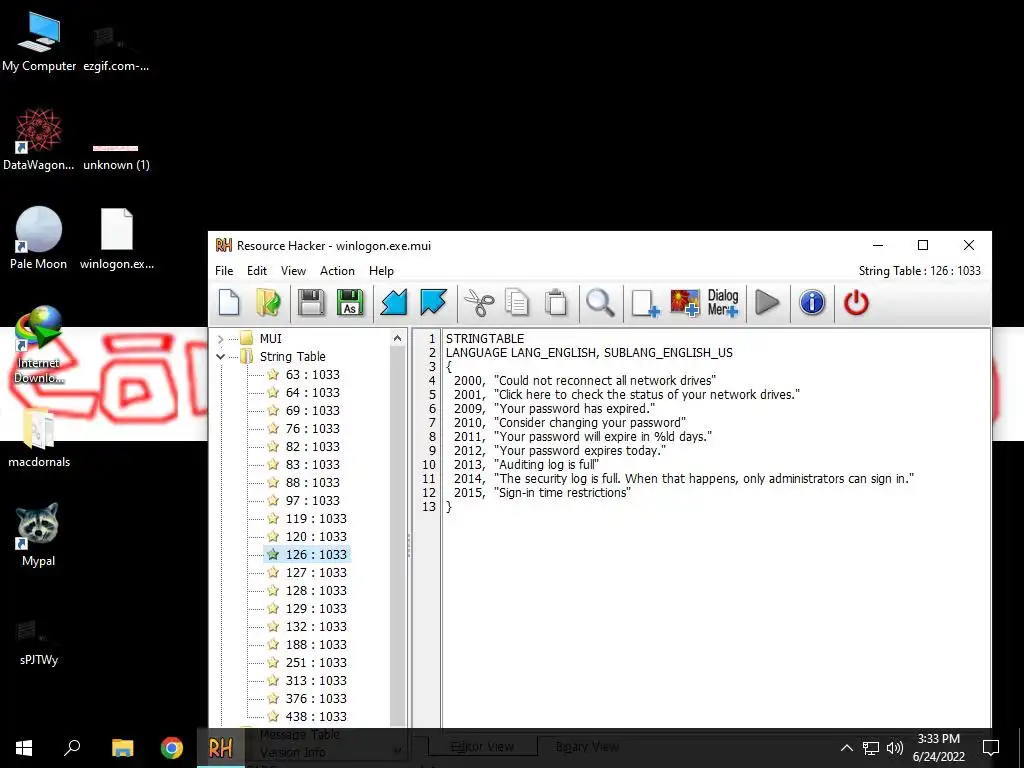Click the Copy icon in toolbar
The image size is (1024, 768).
[517, 303]
